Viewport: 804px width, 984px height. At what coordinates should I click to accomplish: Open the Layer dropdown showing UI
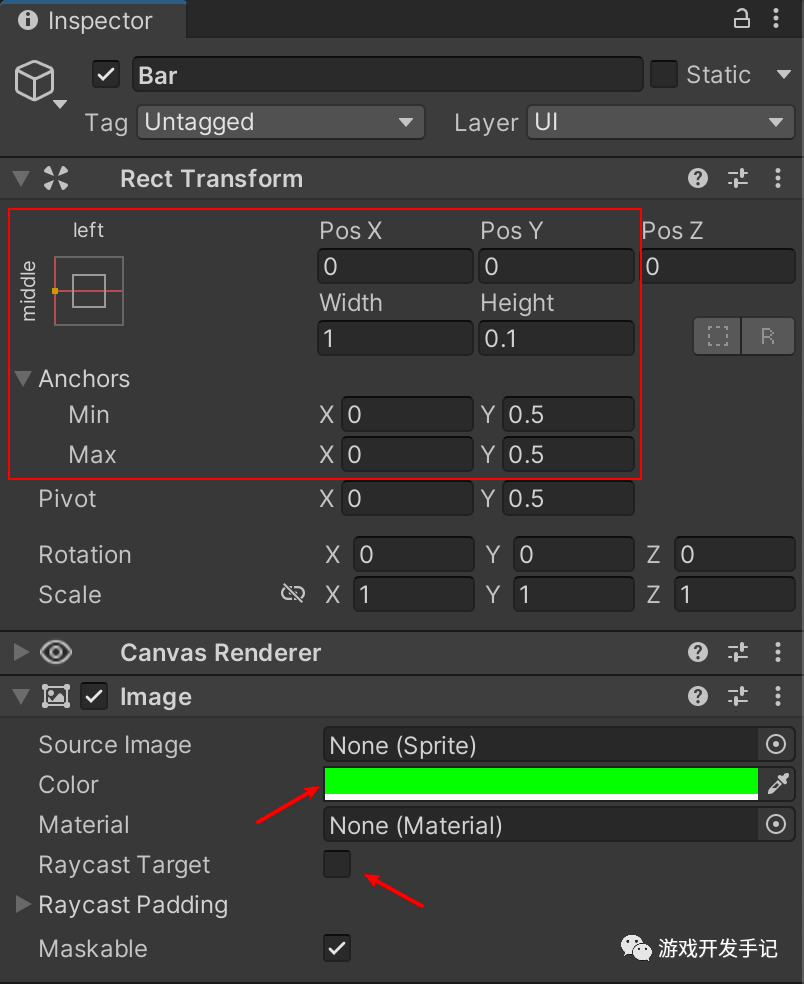660,122
